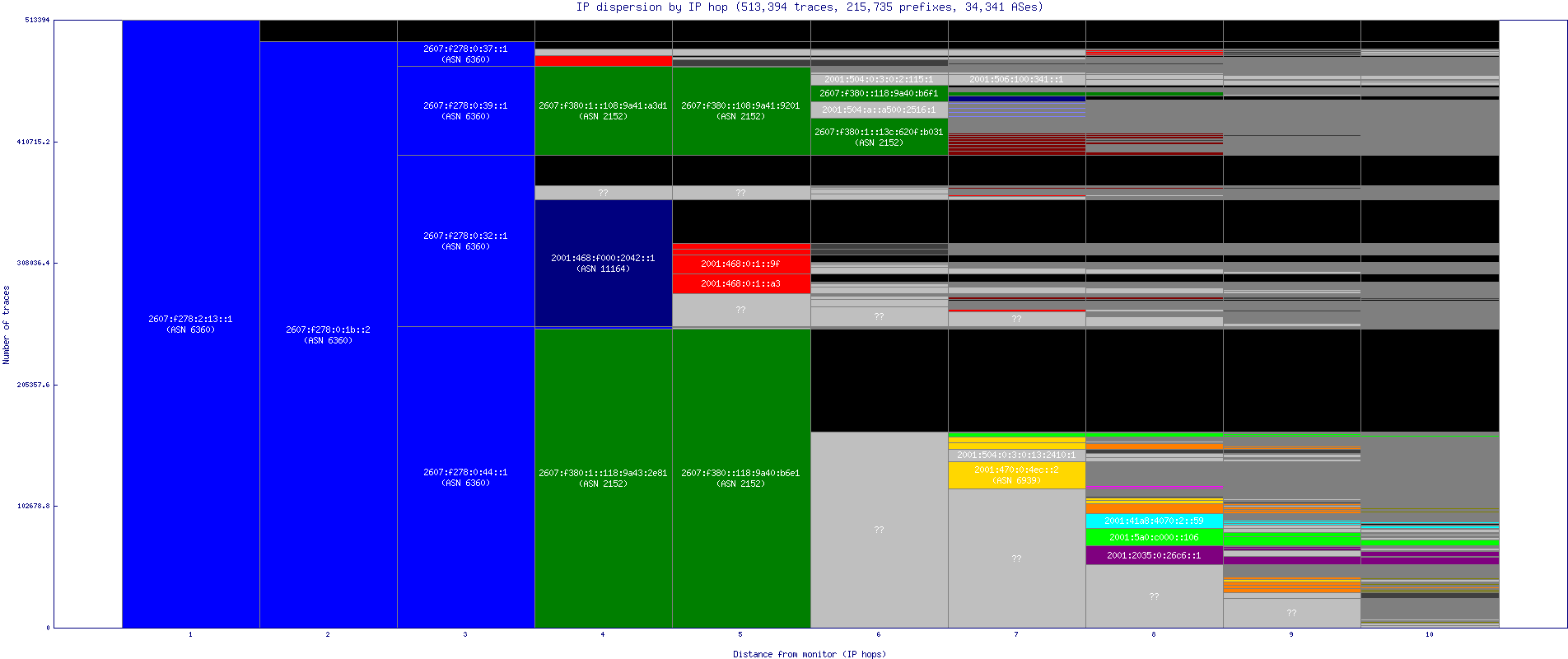Click the 2607:f278:0:37::1 block
Viewport: 1568px width, 659px height.
click(x=466, y=54)
